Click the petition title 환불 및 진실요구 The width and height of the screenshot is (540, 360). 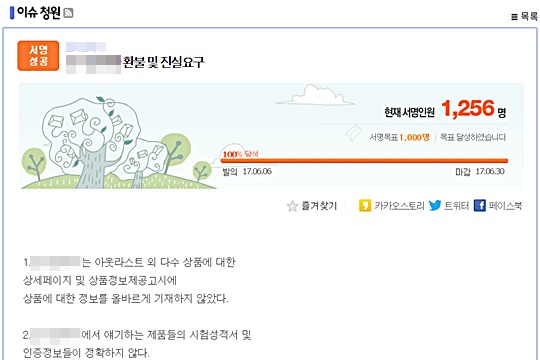pyautogui.click(x=163, y=62)
